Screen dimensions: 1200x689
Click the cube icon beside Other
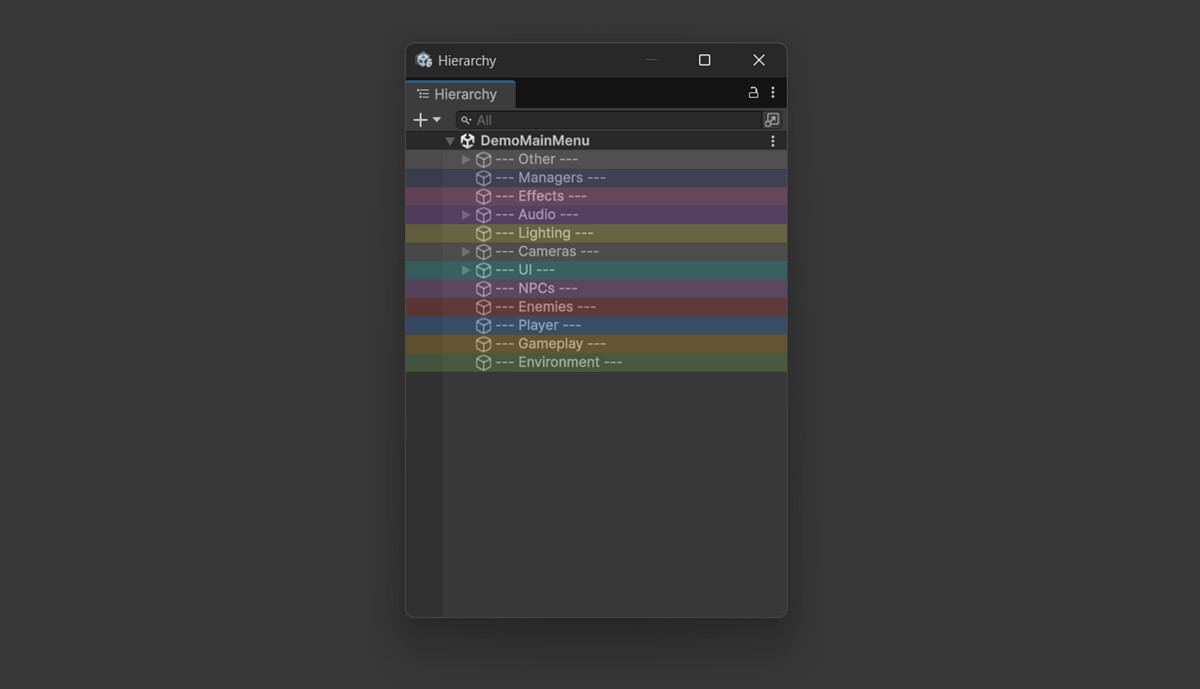pos(483,159)
